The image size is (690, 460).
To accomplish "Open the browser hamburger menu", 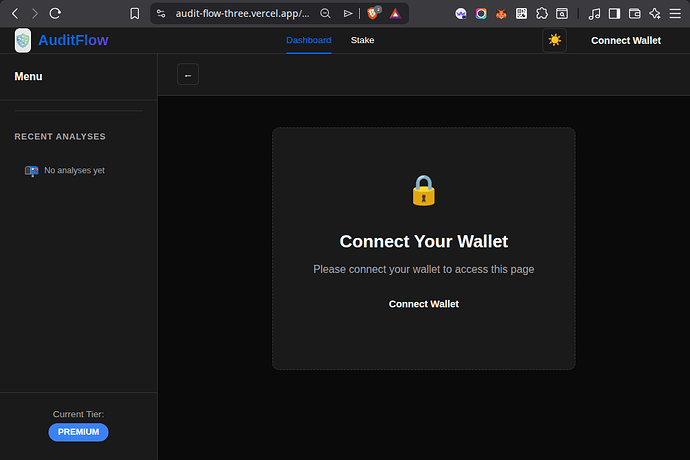I will click(x=675, y=14).
